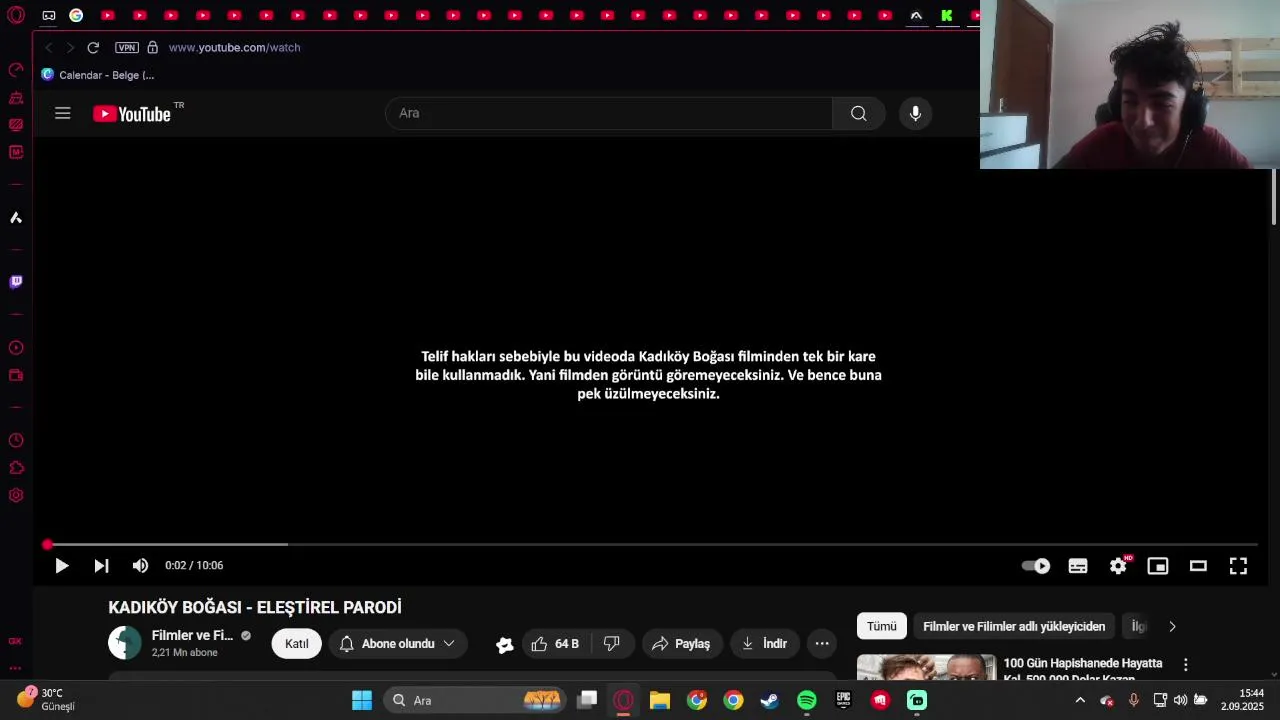
Task: Open more actions next to İndir
Action: (822, 644)
